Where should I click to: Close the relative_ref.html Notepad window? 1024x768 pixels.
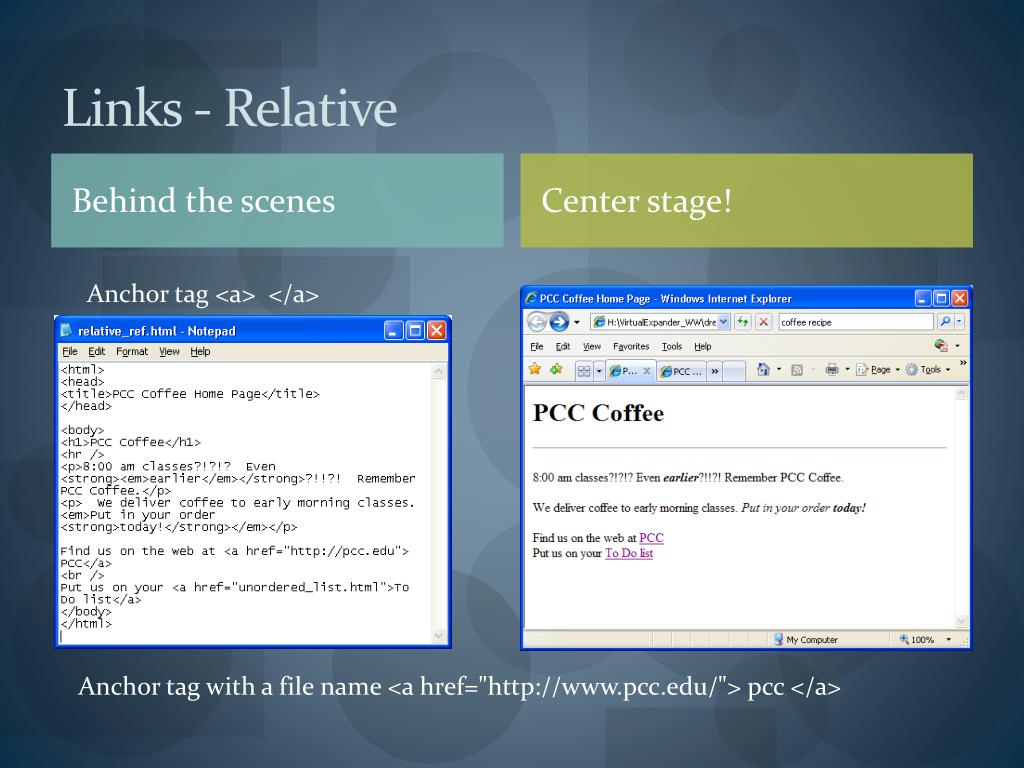(436, 330)
